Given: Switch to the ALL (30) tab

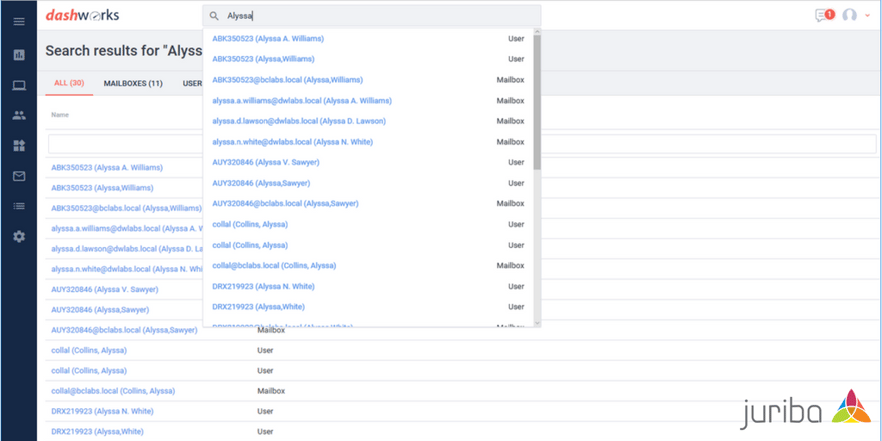Looking at the screenshot, I should tap(69, 83).
